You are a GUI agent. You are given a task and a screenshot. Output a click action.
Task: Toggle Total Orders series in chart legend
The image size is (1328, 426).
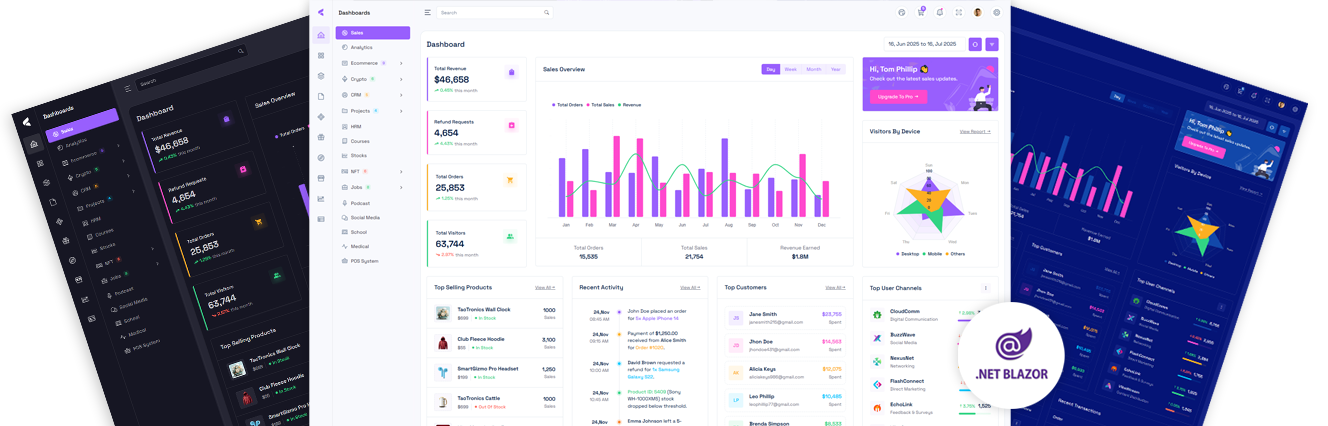568,104
